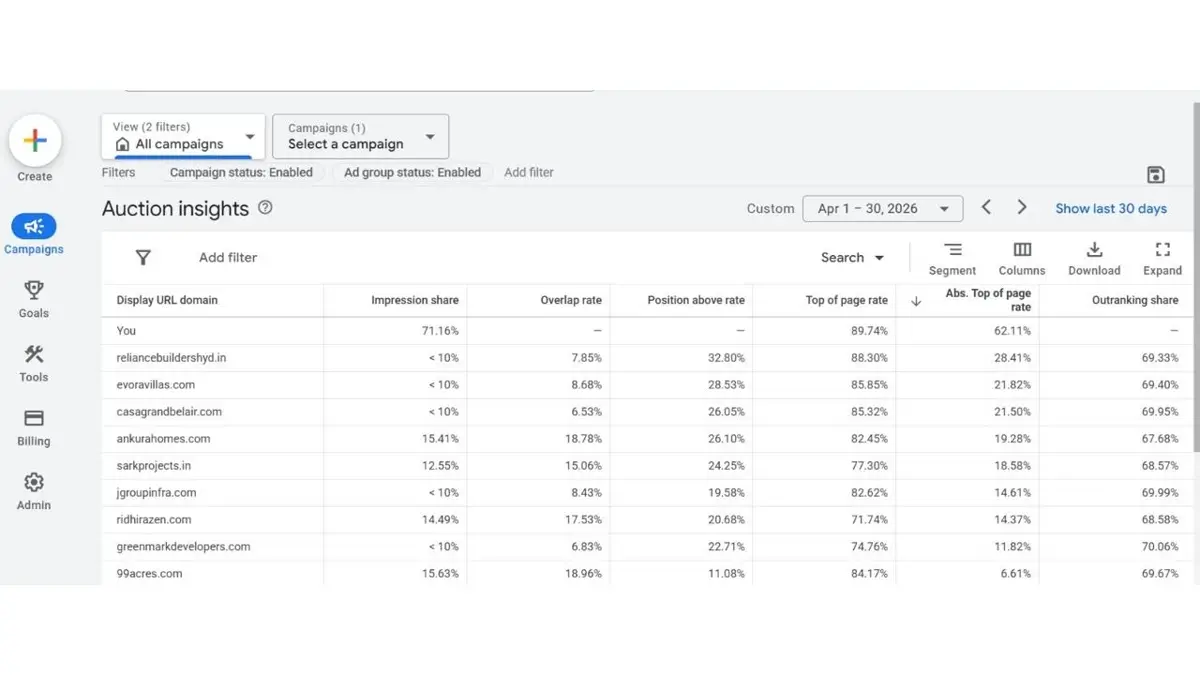This screenshot has width=1200, height=675.
Task: Click Add filter field next to funnel
Action: pos(228,257)
